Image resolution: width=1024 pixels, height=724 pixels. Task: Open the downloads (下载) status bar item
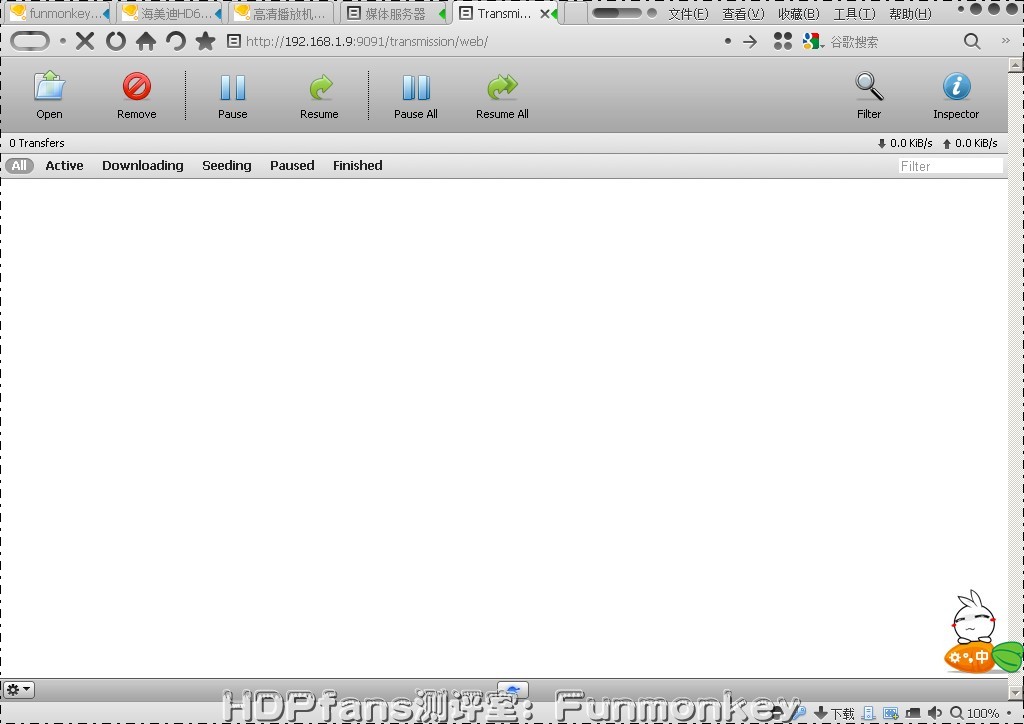[835, 714]
